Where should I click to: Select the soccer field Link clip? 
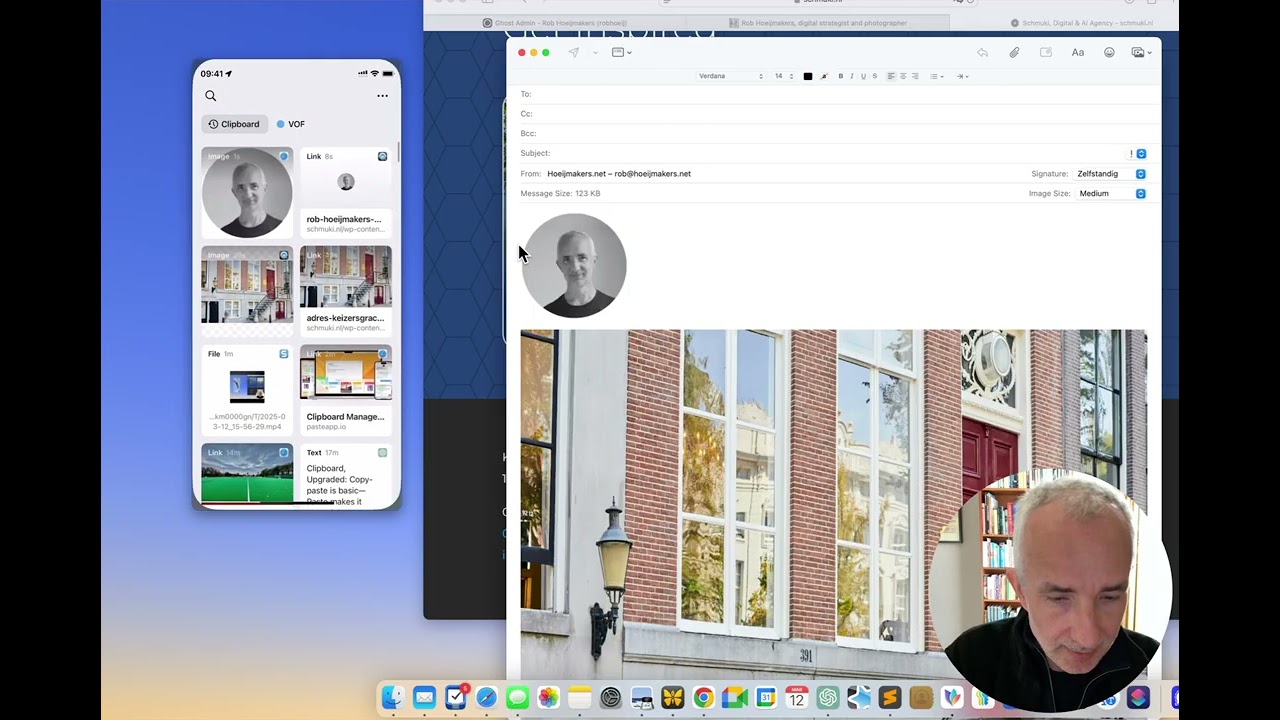[247, 475]
